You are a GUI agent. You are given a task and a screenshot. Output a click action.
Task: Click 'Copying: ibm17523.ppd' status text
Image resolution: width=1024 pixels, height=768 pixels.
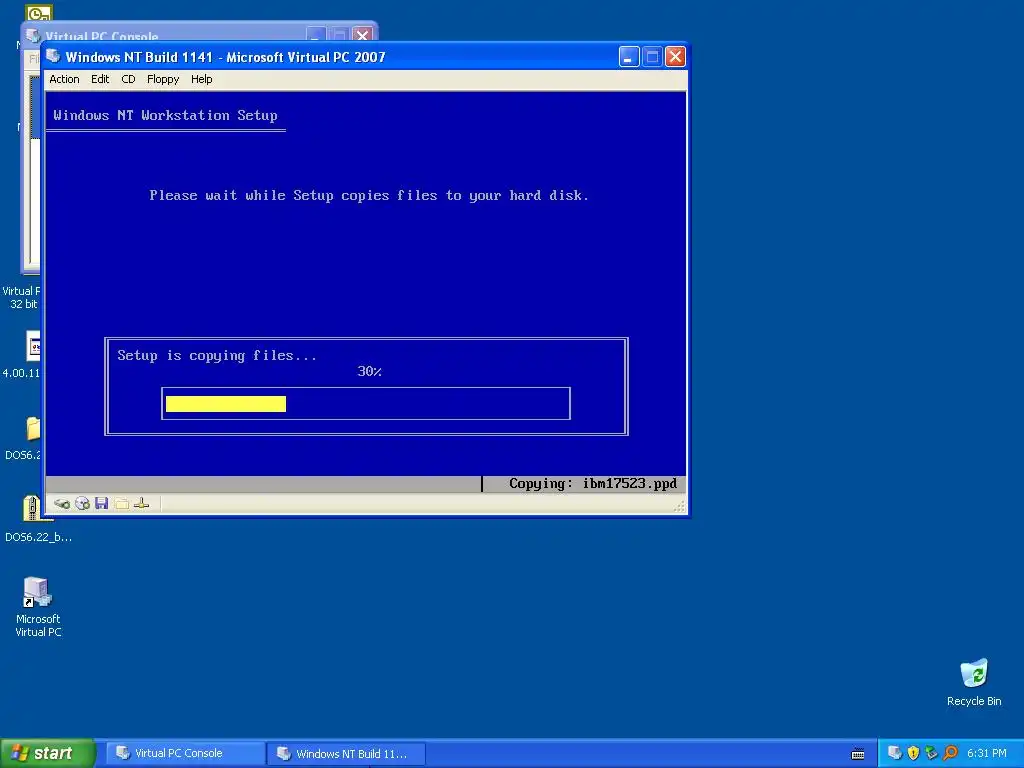tap(593, 484)
